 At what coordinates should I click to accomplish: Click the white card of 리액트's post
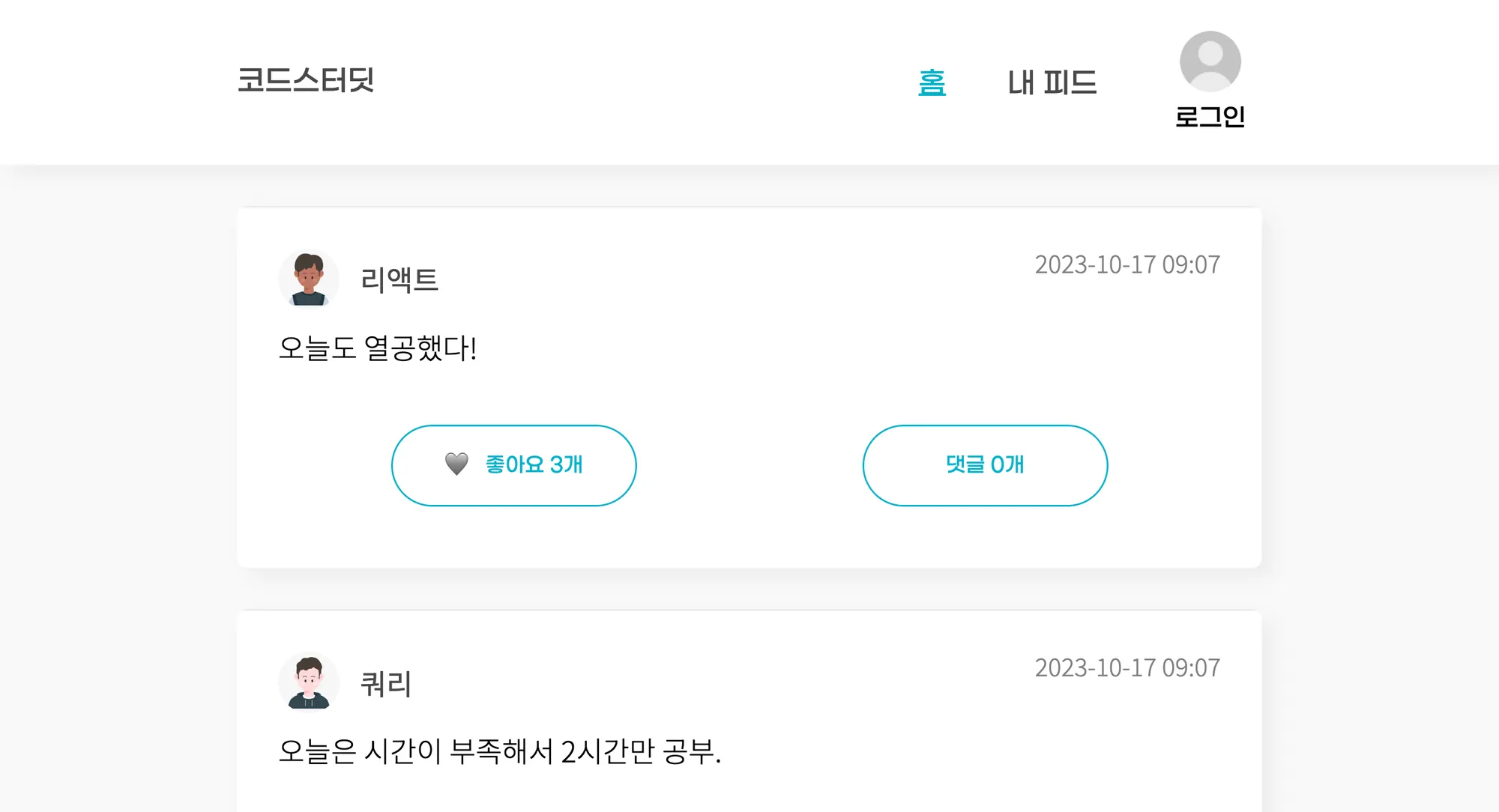(749, 387)
